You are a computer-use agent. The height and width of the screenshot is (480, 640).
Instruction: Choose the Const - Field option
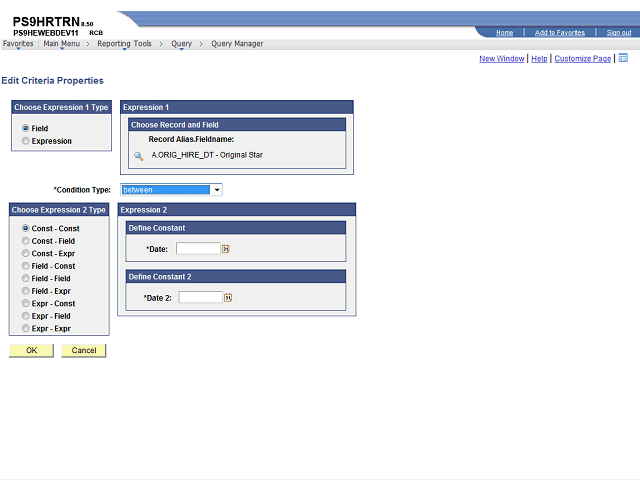coord(26,241)
